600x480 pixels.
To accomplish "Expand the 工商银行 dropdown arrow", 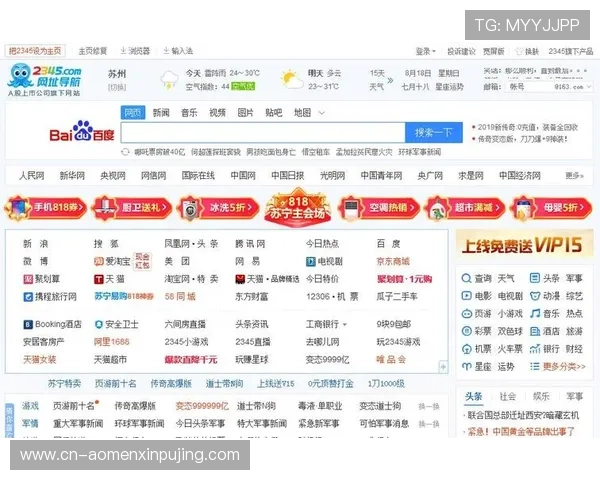I will 345,325.
